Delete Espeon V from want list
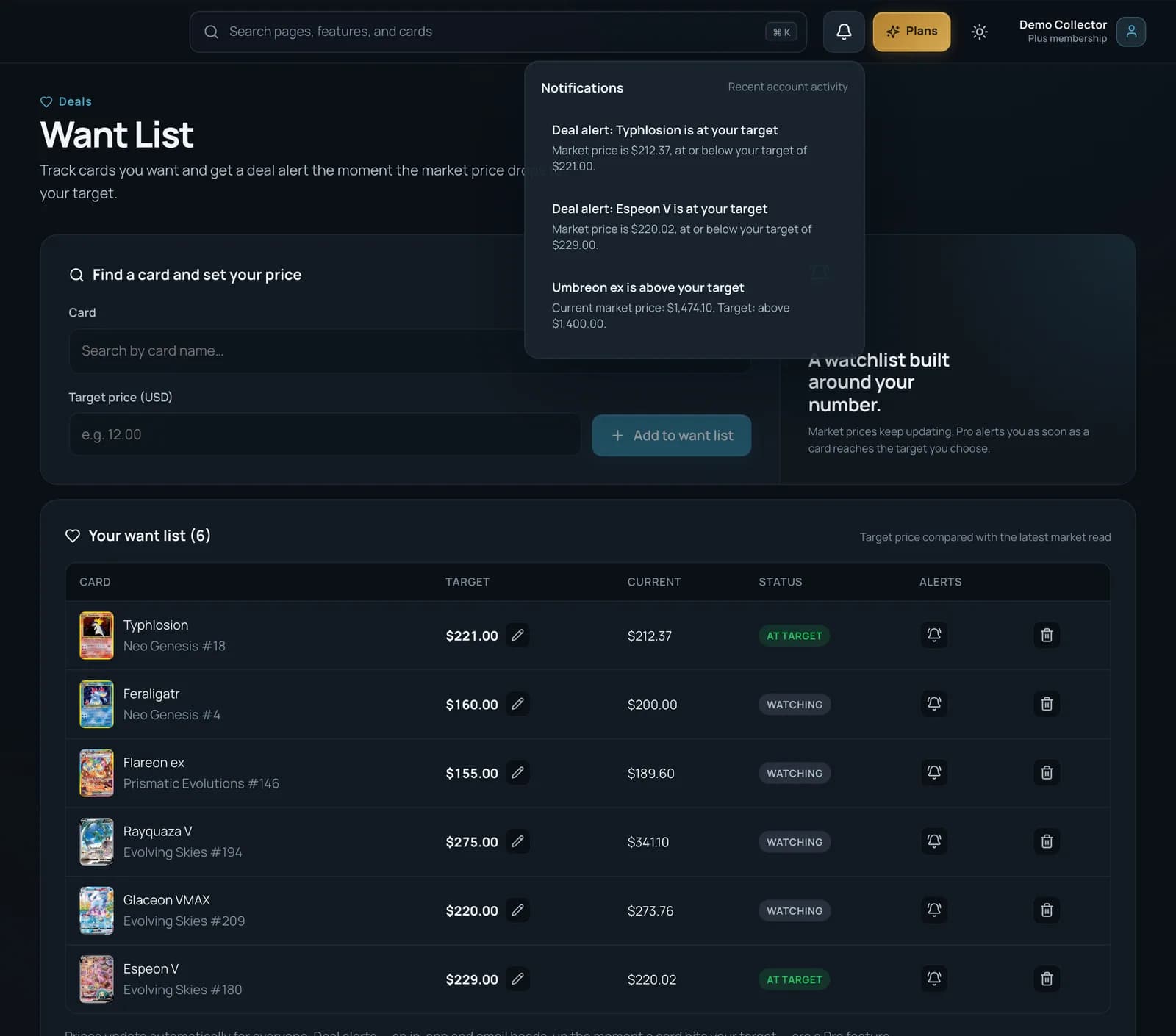The image size is (1176, 1036). click(x=1047, y=979)
